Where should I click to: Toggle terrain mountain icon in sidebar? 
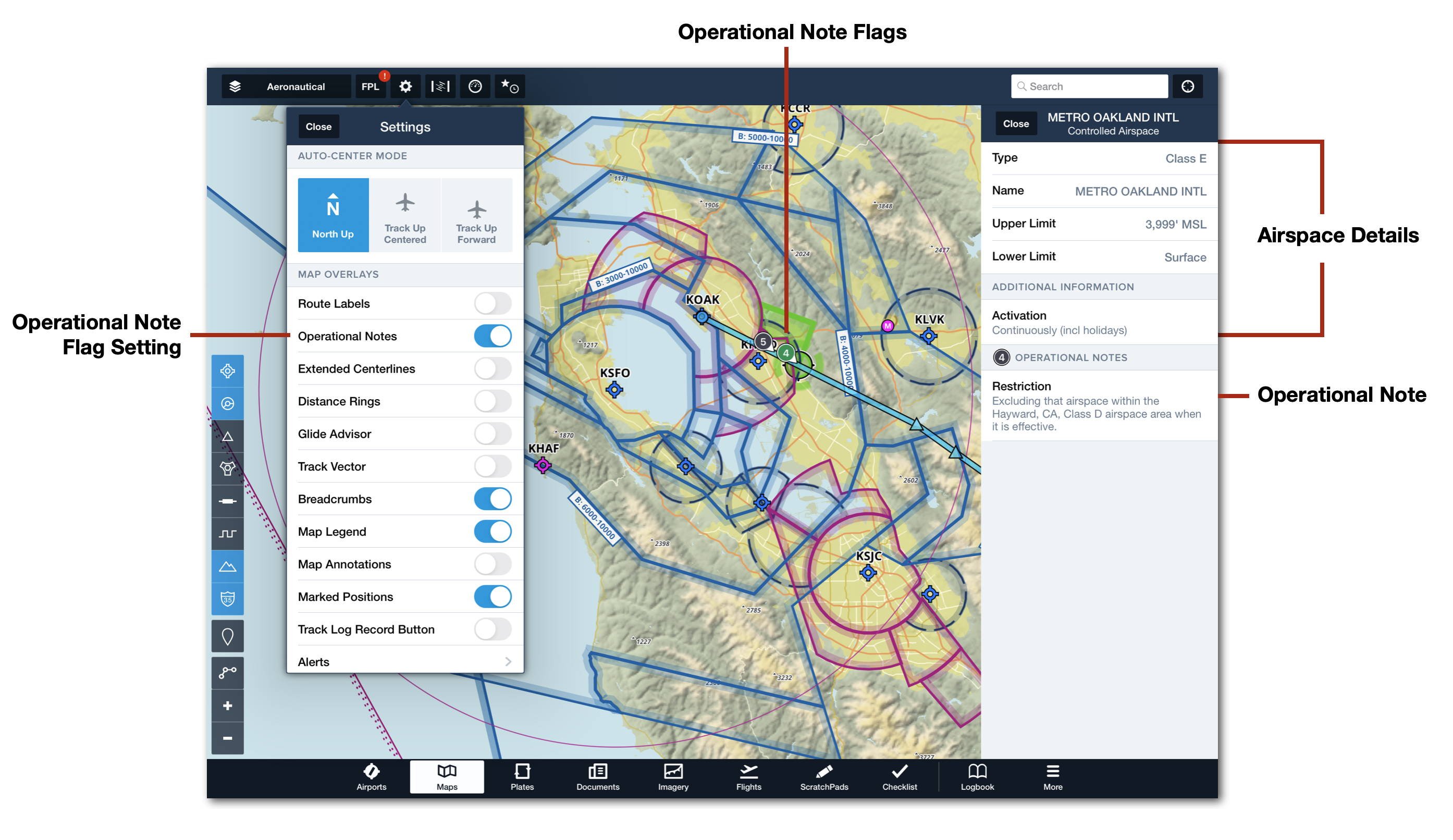(228, 566)
